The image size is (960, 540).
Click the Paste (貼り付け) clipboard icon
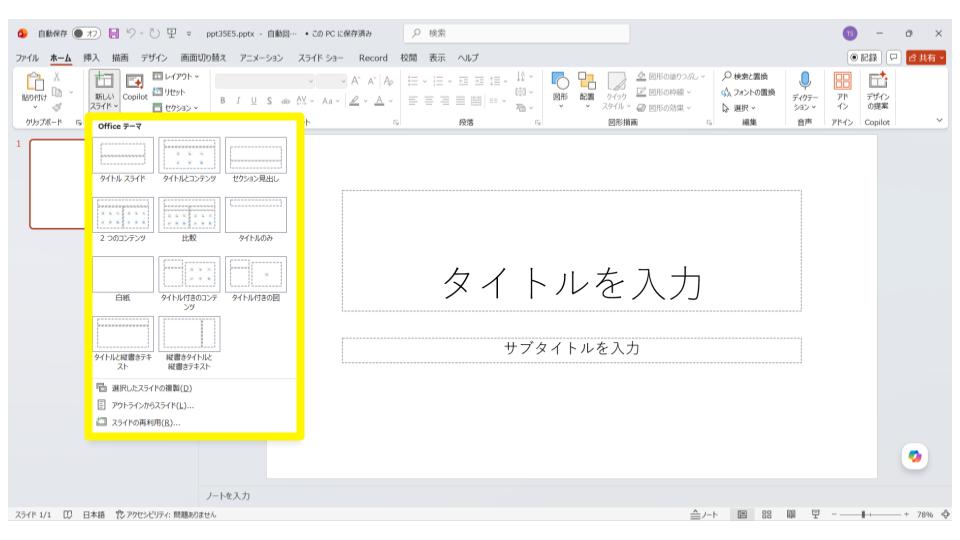(x=34, y=81)
